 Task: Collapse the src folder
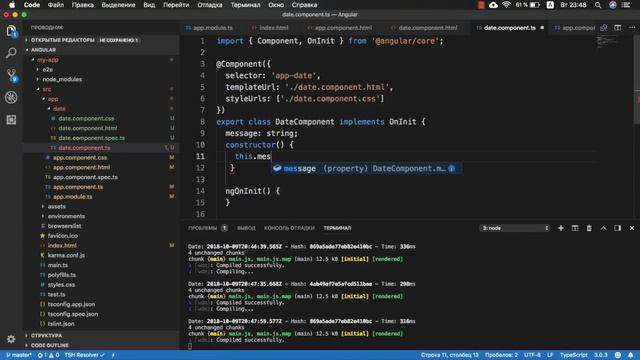pos(47,89)
